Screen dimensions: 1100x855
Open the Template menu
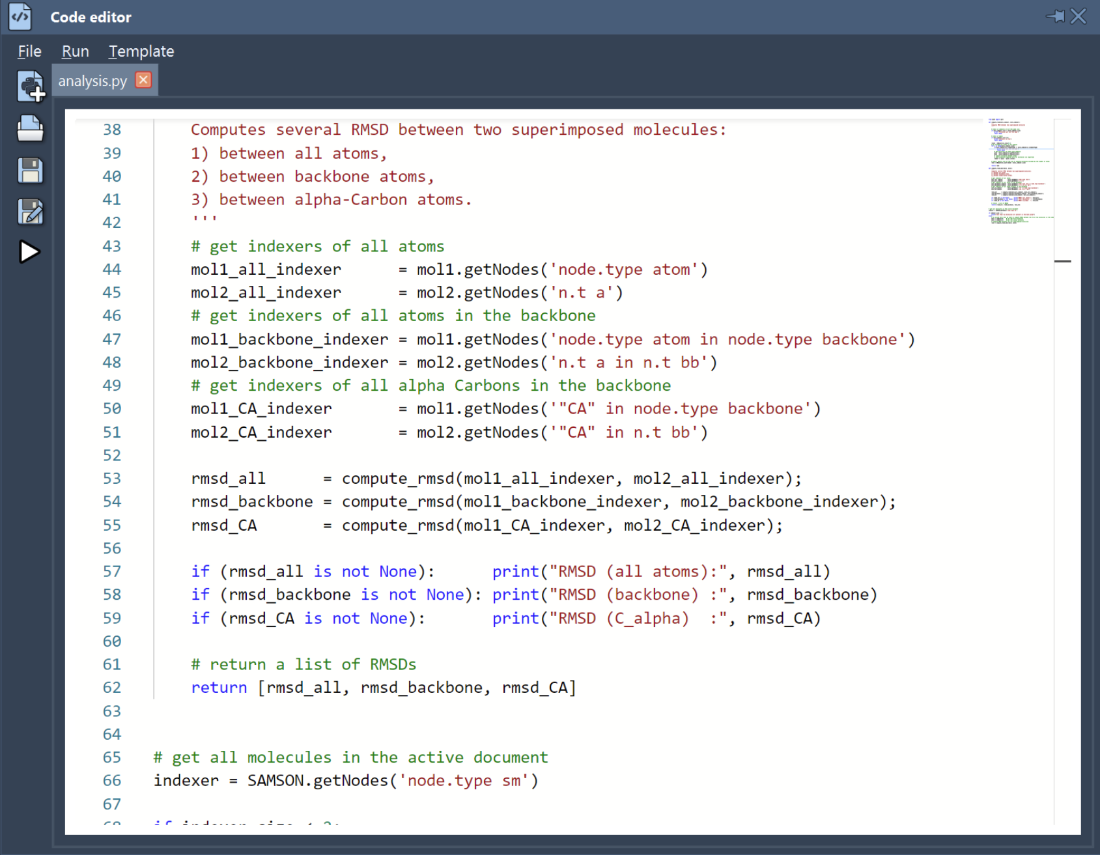point(140,51)
